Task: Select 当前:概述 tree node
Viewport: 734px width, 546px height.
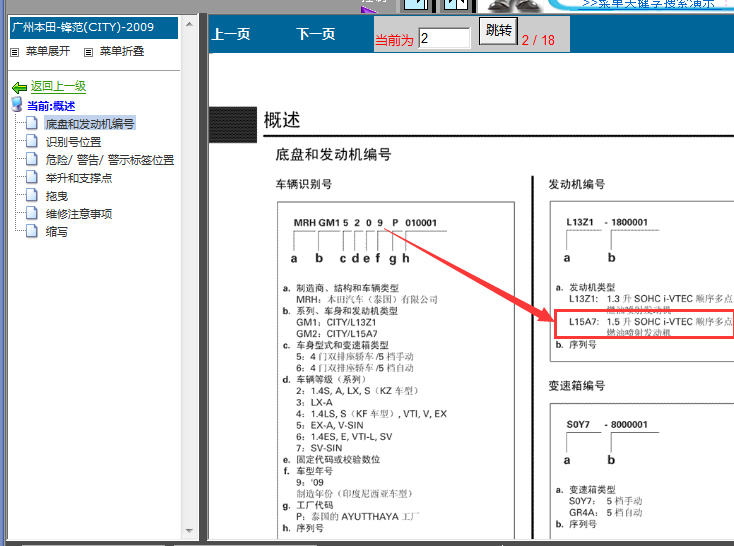Action: click(x=51, y=106)
